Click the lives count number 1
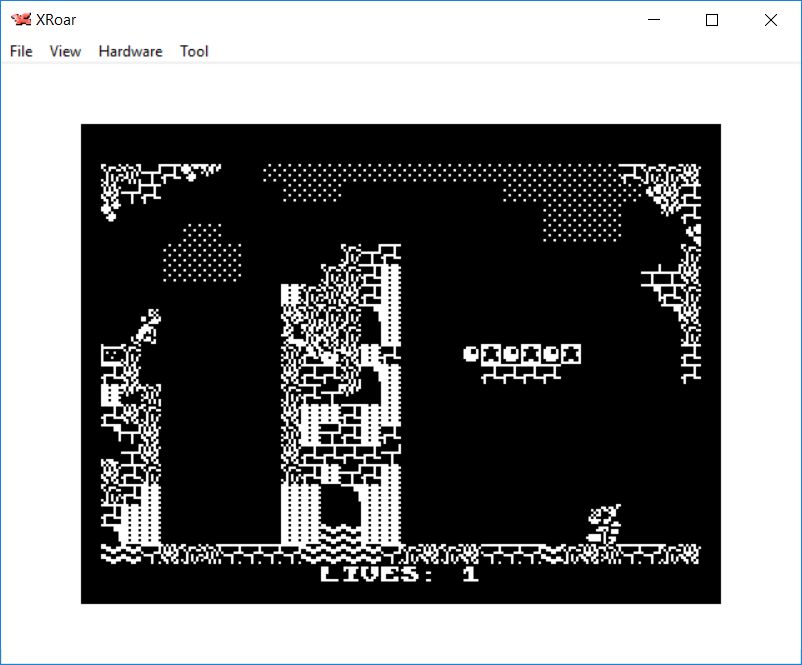 pos(470,574)
